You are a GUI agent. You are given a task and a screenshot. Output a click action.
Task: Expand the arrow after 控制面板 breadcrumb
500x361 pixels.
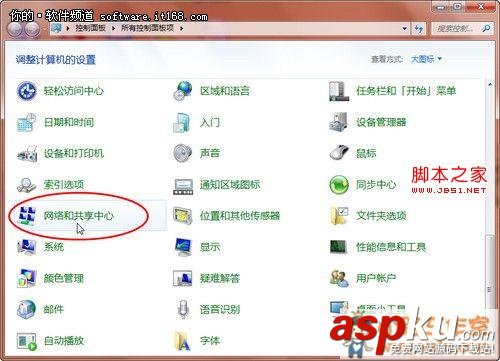(x=113, y=28)
